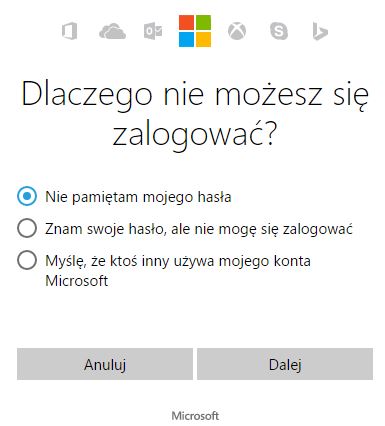Click the heading "Dlaczego nie możesz się zalogować?"
Screen dimensions: 385x426
click(x=195, y=115)
